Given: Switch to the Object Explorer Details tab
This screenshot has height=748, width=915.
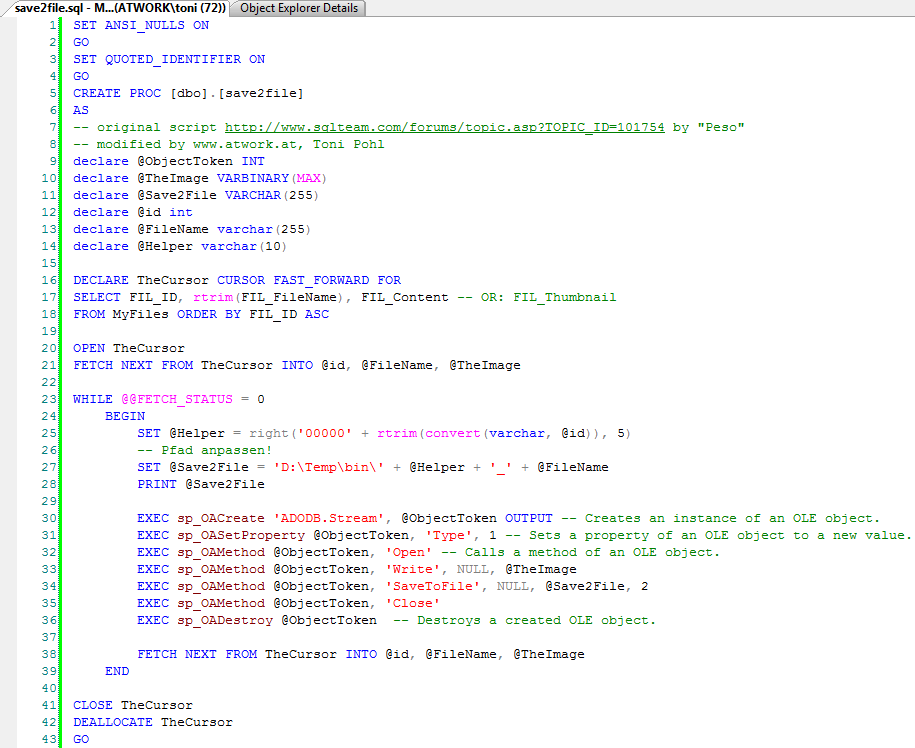Looking at the screenshot, I should click(298, 8).
